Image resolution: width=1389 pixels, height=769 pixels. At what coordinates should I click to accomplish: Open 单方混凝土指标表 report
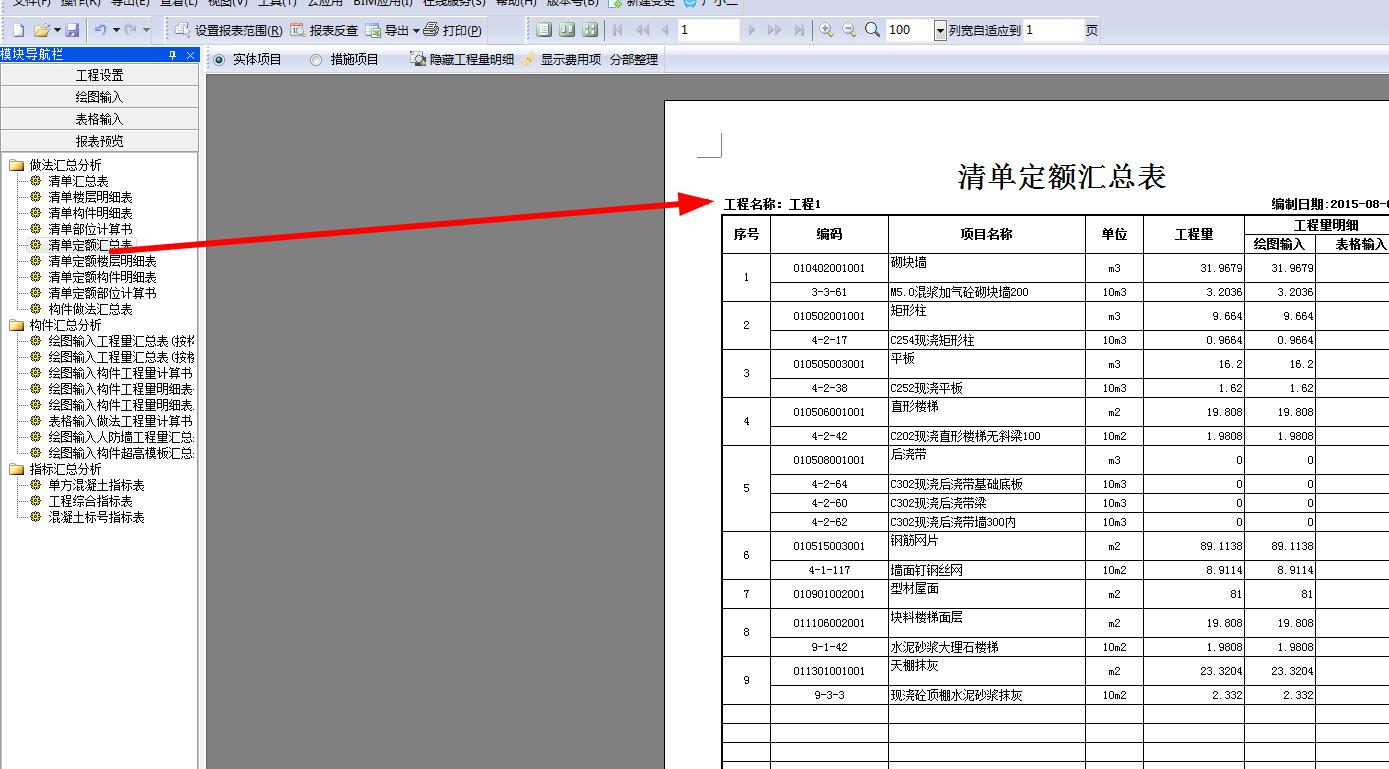click(x=97, y=485)
